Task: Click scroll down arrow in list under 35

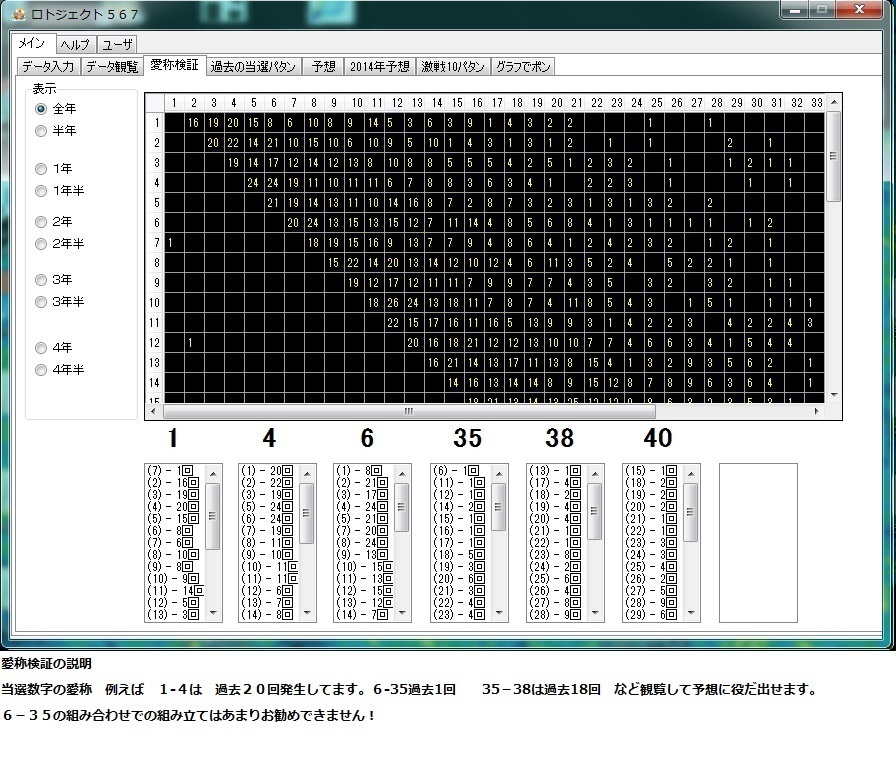Action: [x=499, y=613]
